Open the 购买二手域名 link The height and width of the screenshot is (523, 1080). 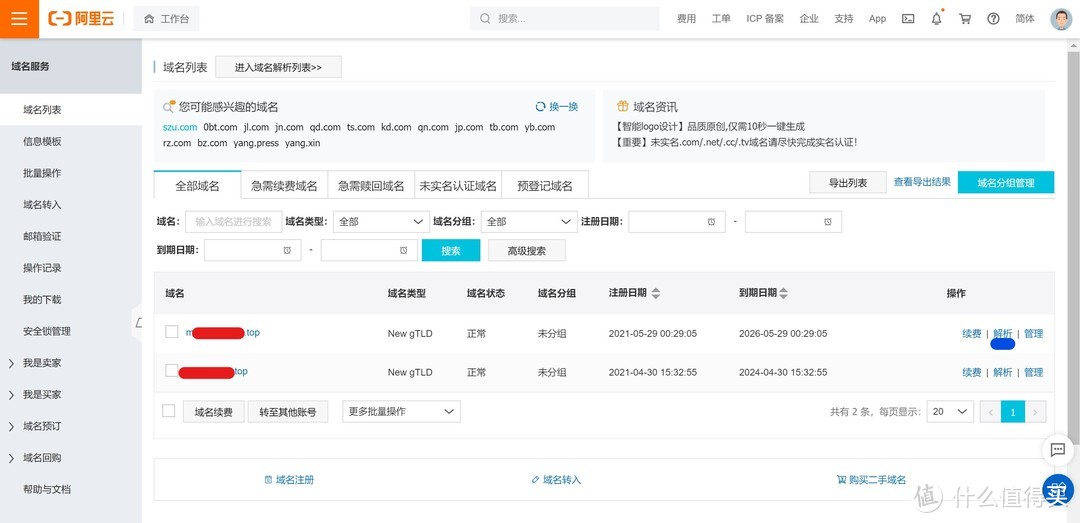tap(871, 480)
